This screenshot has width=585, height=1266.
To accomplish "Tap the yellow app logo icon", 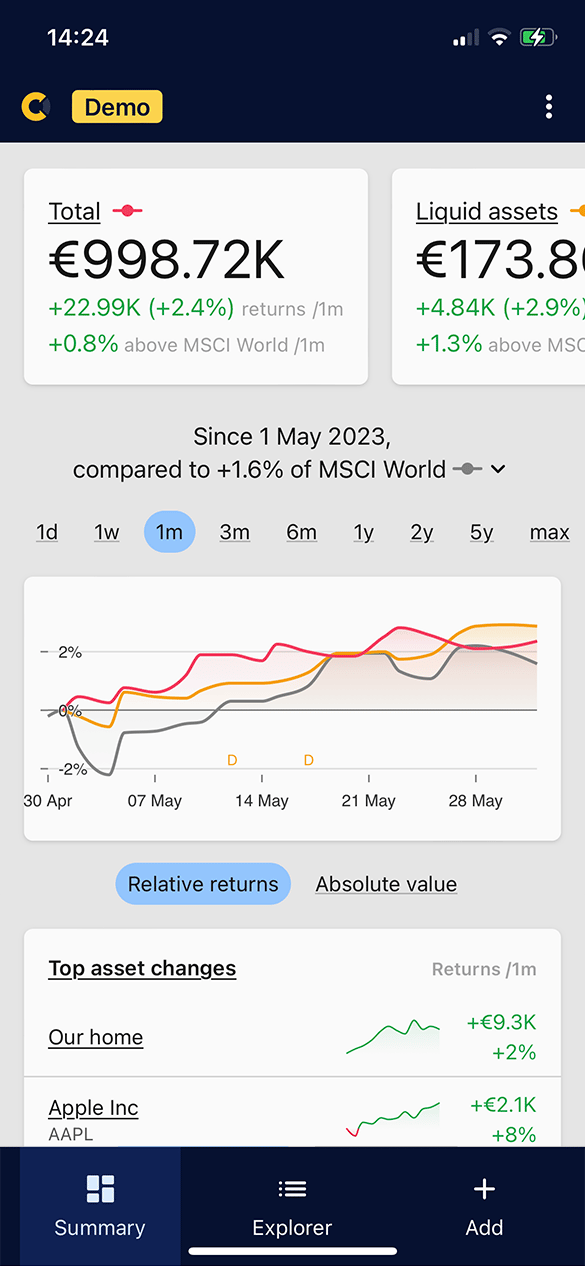I will (x=35, y=107).
